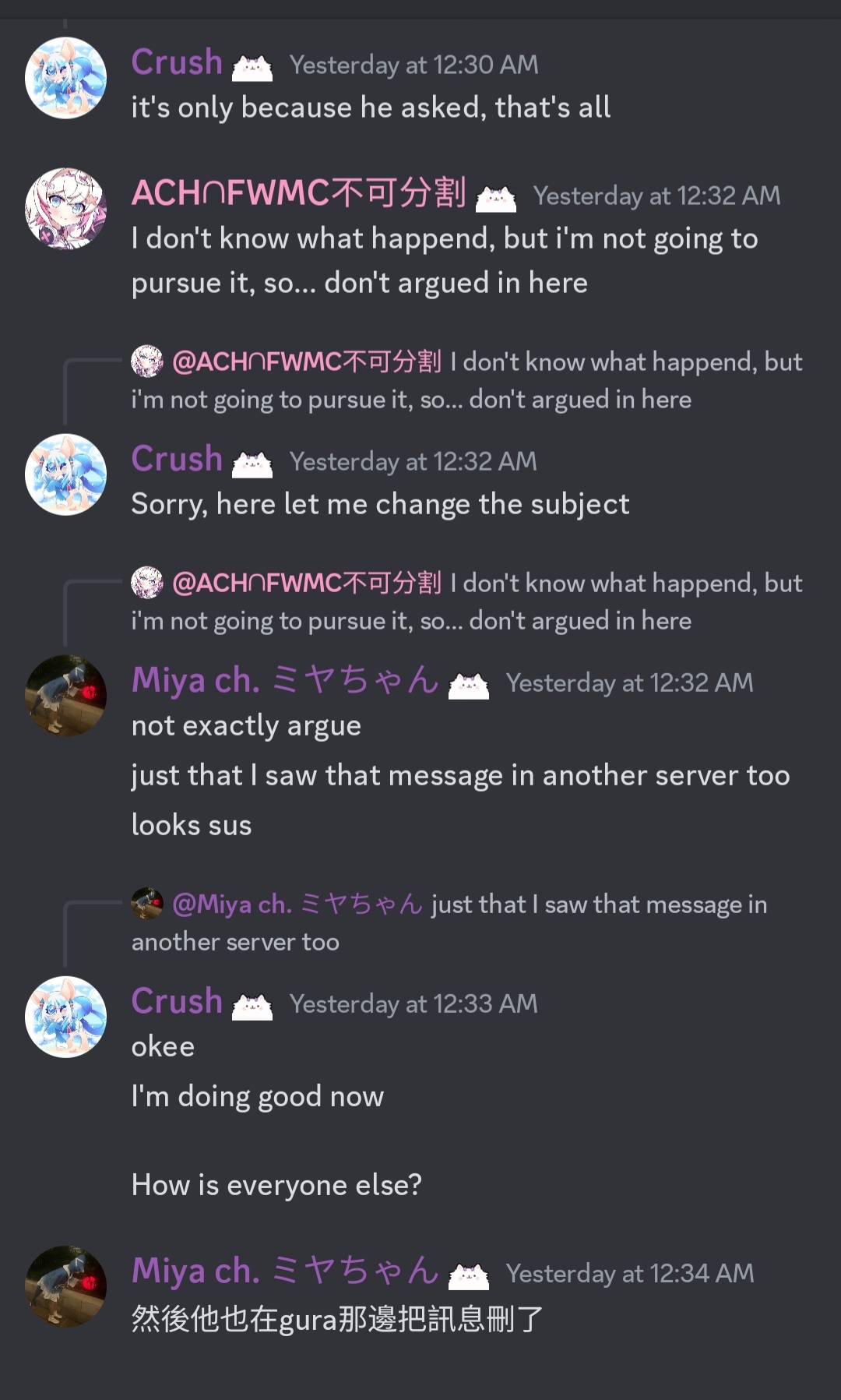This screenshot has width=841, height=1400.
Task: Select Miya ch. ミヤちゃん username at 12:32 AM
Action: point(286,680)
